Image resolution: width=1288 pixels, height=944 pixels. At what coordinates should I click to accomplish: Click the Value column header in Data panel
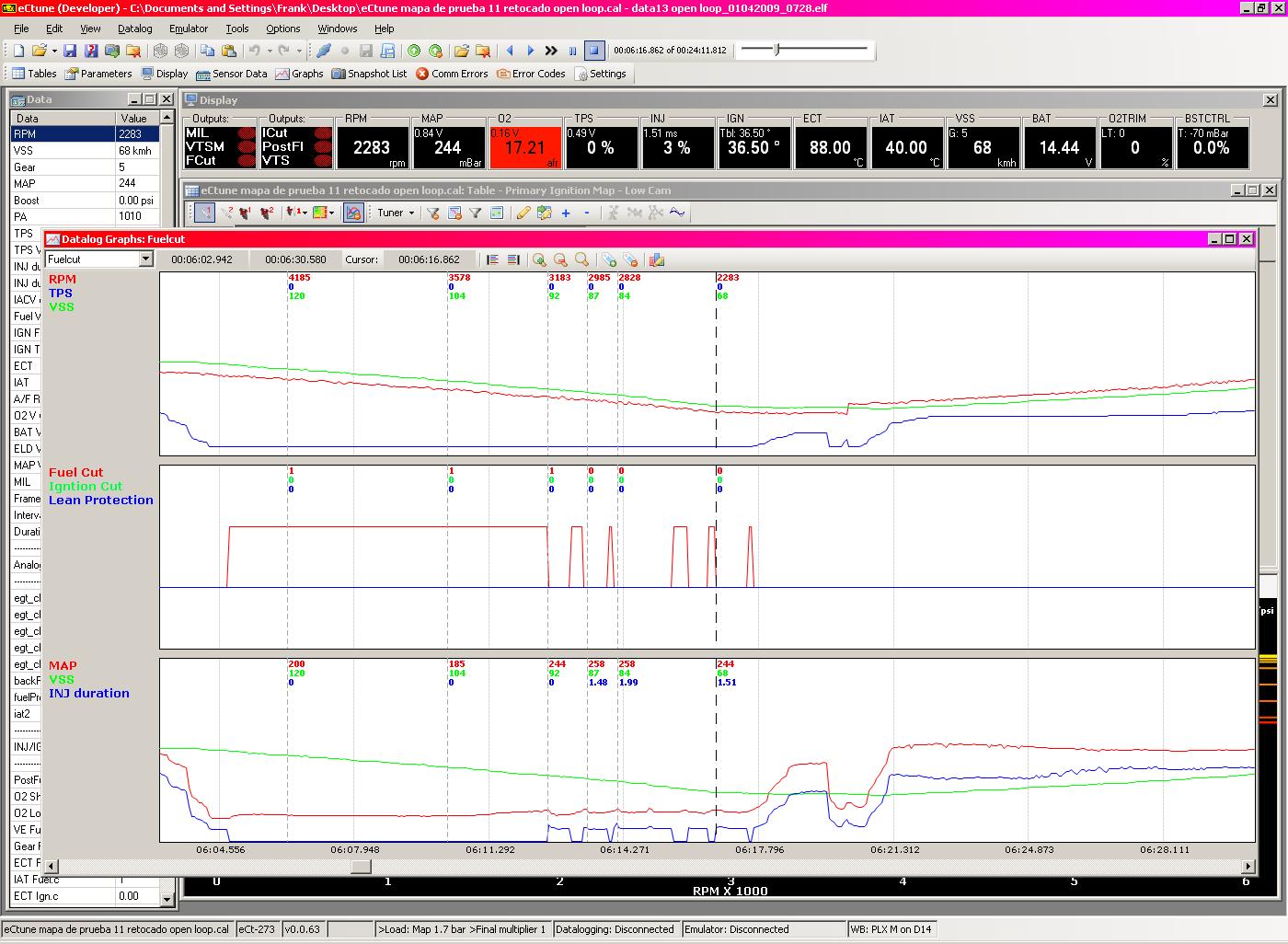[x=138, y=118]
